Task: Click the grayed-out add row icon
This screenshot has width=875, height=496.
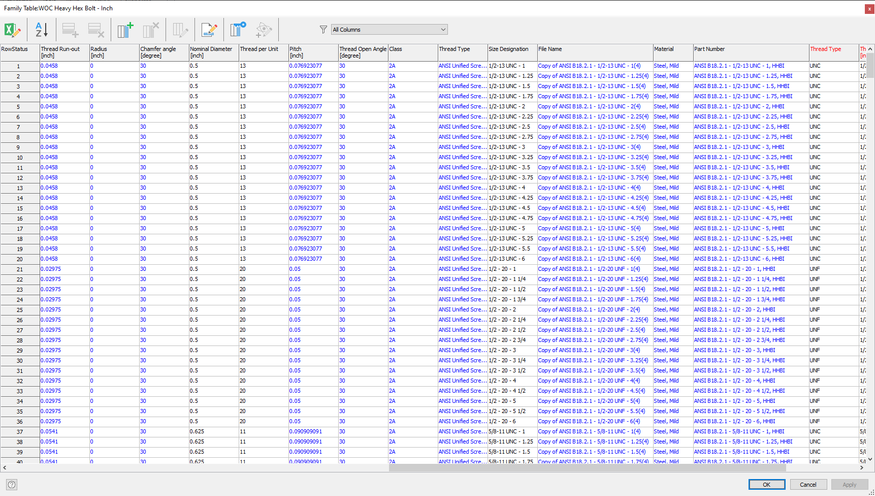Action: tap(70, 30)
